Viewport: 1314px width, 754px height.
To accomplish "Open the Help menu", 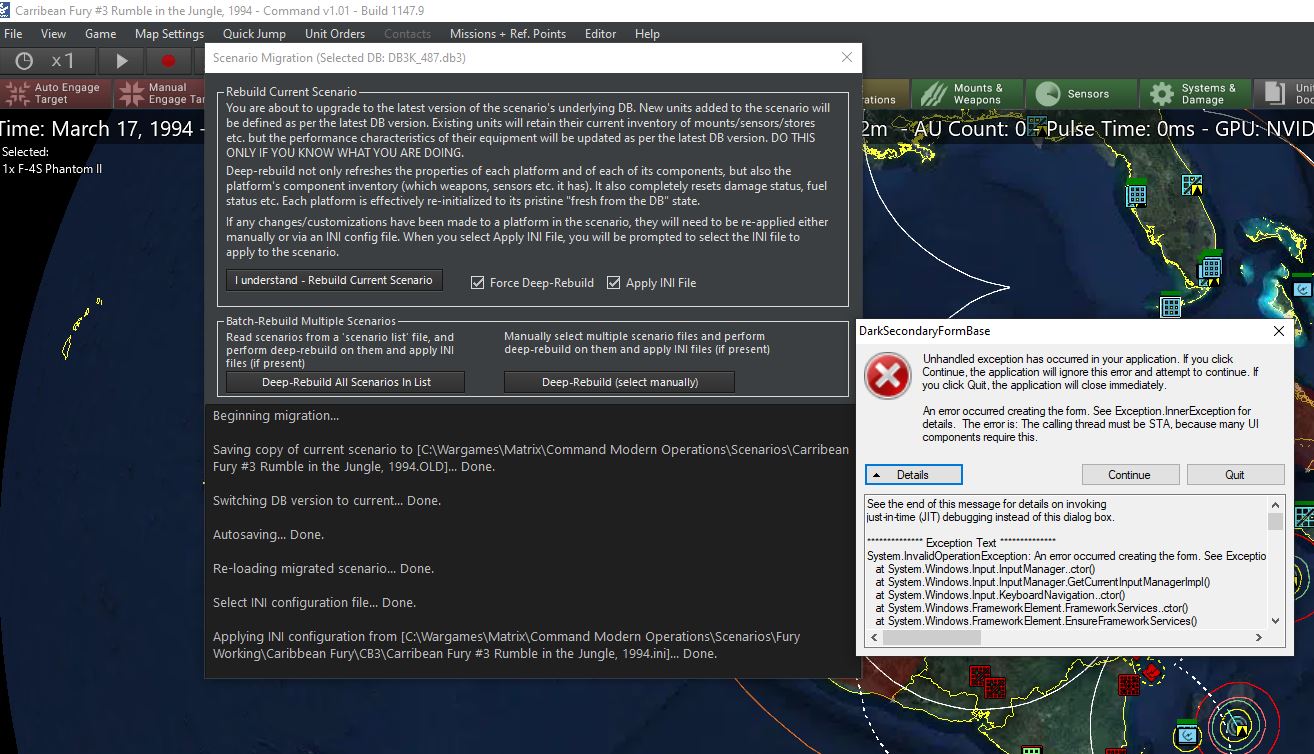I will tap(647, 33).
